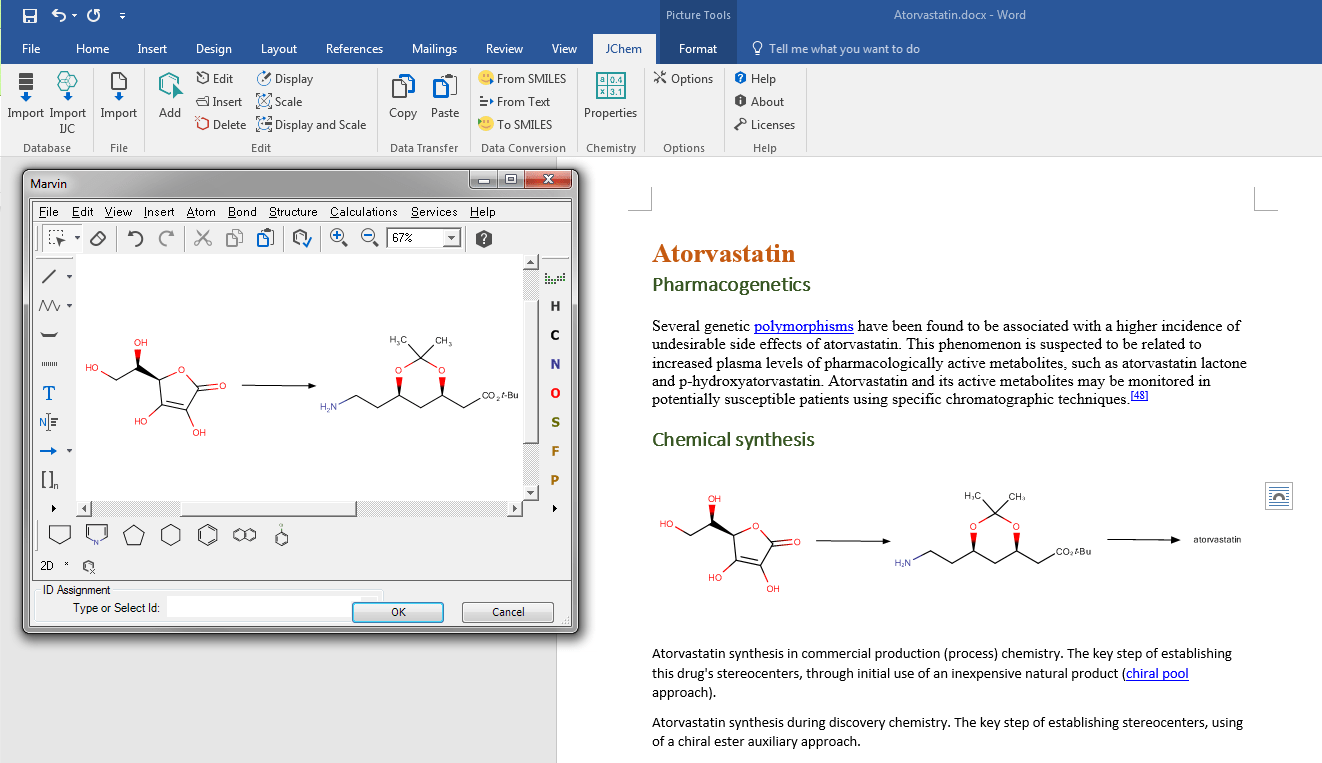Open the selection tool dropdown arrow
This screenshot has width=1322, height=763.
[76, 238]
